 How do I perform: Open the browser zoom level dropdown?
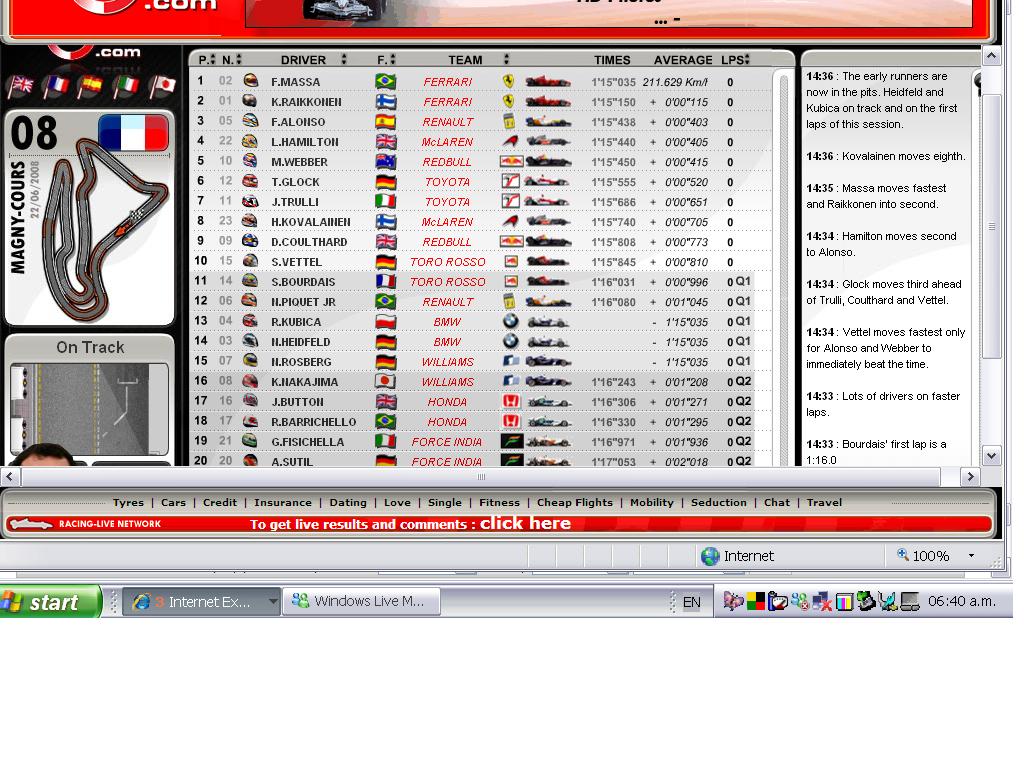tap(970, 556)
